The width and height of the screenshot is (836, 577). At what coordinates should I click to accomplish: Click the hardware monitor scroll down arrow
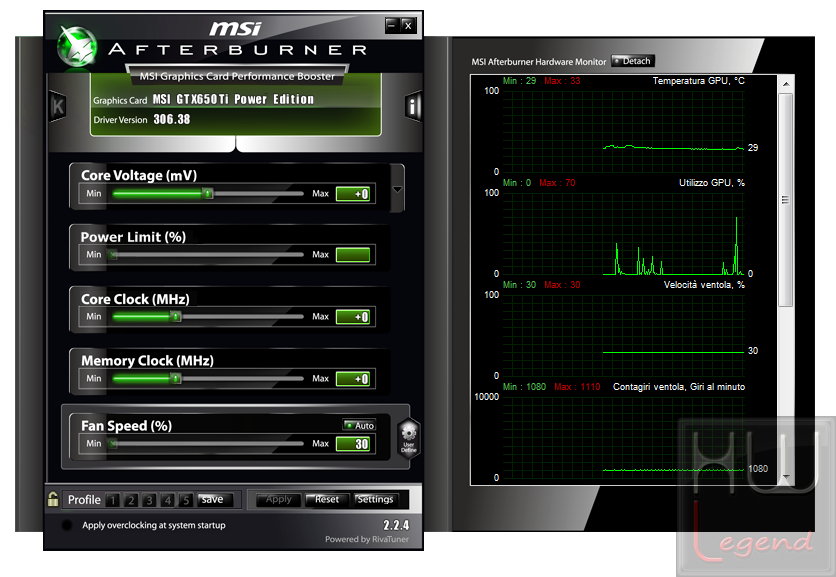click(x=786, y=476)
